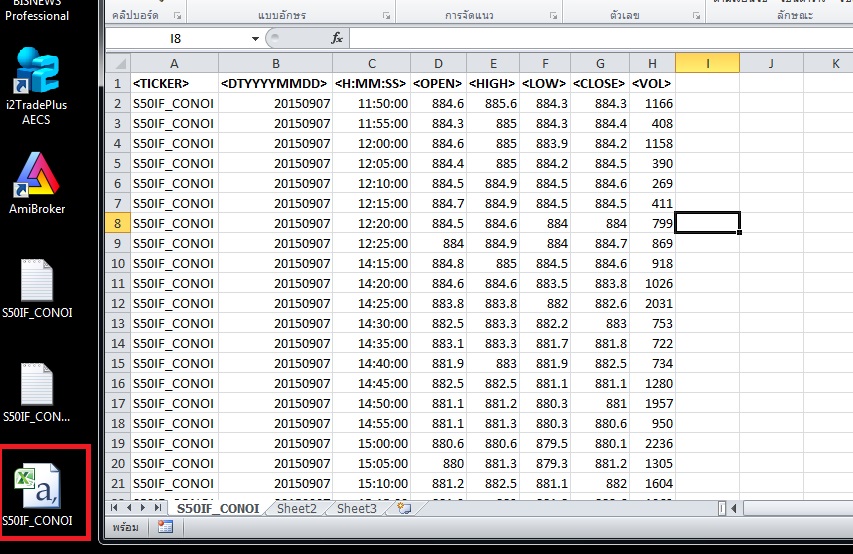The image size is (853, 554).
Task: Select the time cell 11:50:00
Action: click(x=372, y=103)
